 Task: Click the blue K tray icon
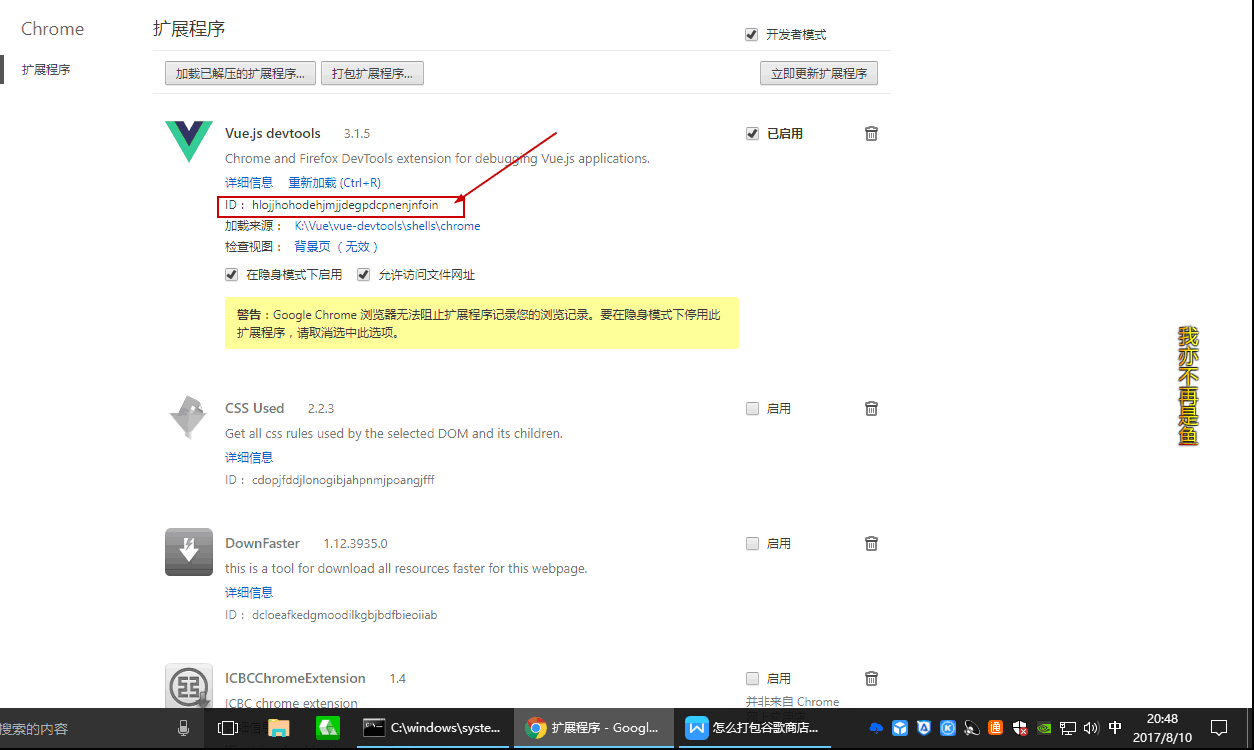coord(948,728)
